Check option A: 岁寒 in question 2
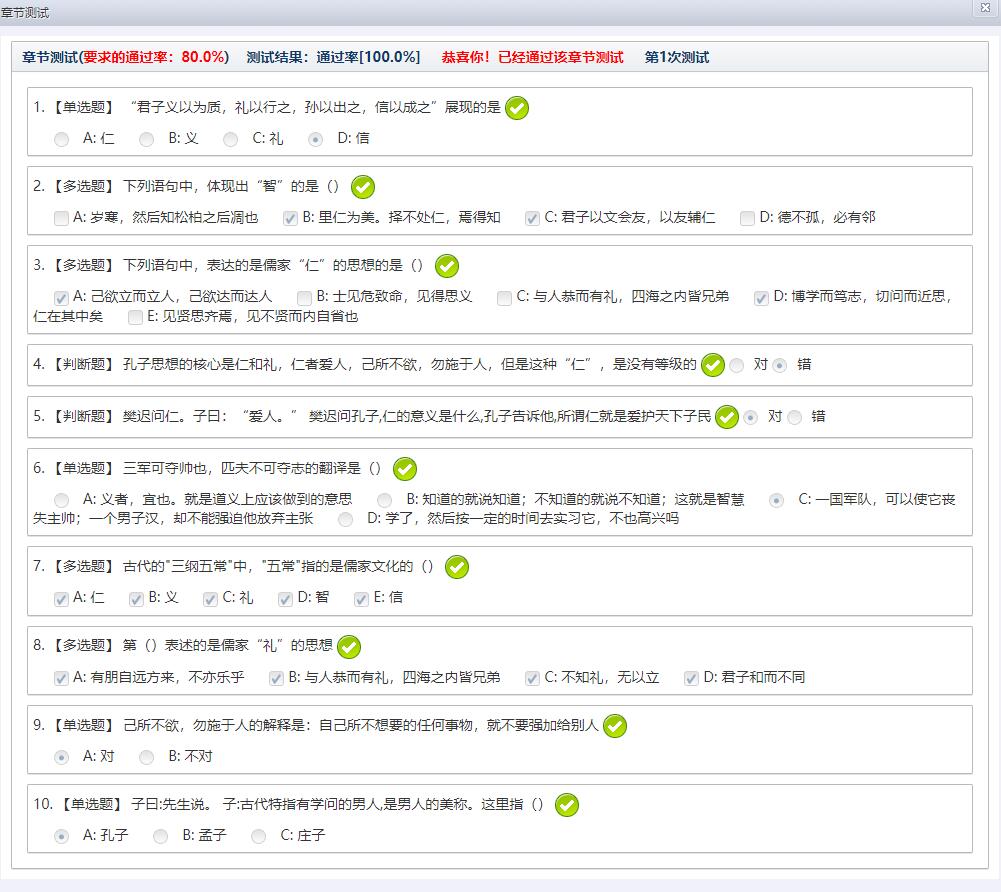Image resolution: width=1001 pixels, height=892 pixels. pos(62,218)
